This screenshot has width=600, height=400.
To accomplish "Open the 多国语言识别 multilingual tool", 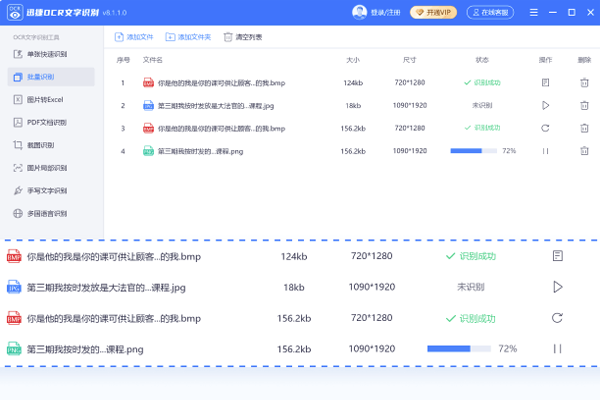I will [46, 214].
